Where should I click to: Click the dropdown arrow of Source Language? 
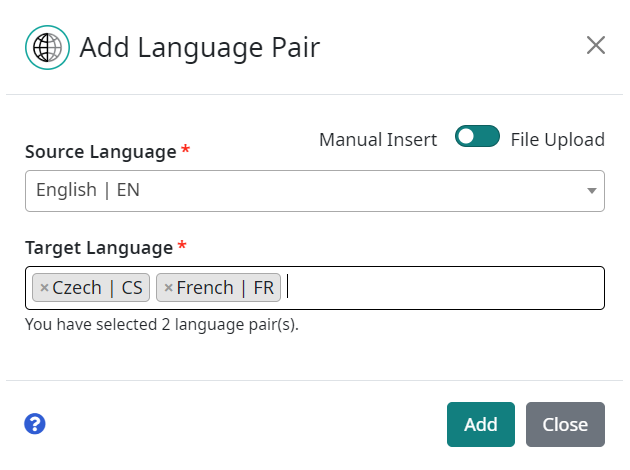(x=591, y=191)
